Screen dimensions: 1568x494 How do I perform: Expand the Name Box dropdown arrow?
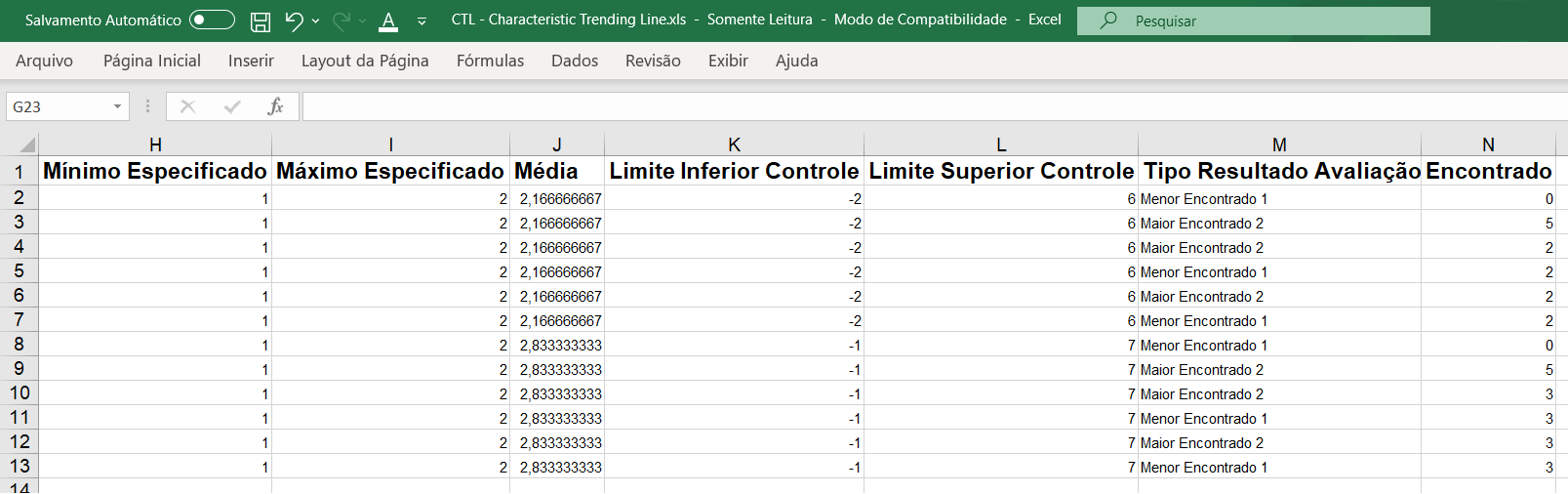pyautogui.click(x=117, y=106)
